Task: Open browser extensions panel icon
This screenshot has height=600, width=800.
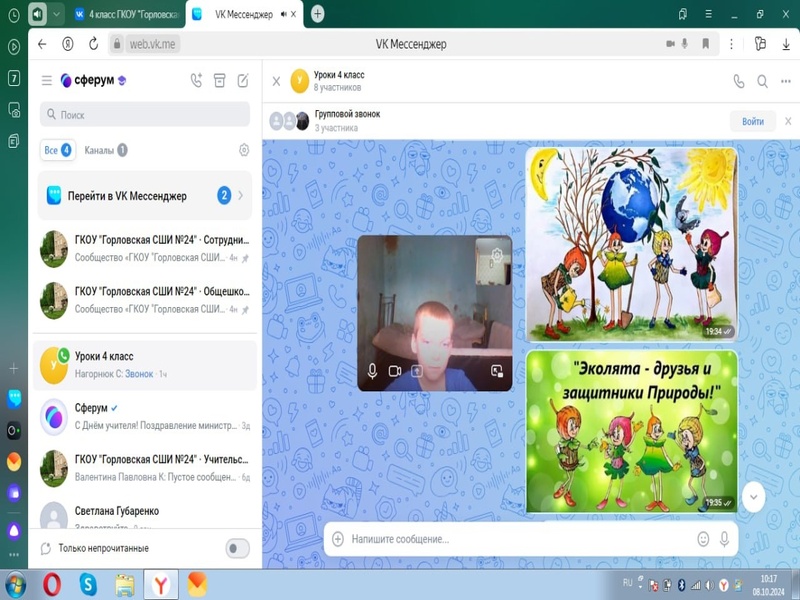Action: point(760,44)
